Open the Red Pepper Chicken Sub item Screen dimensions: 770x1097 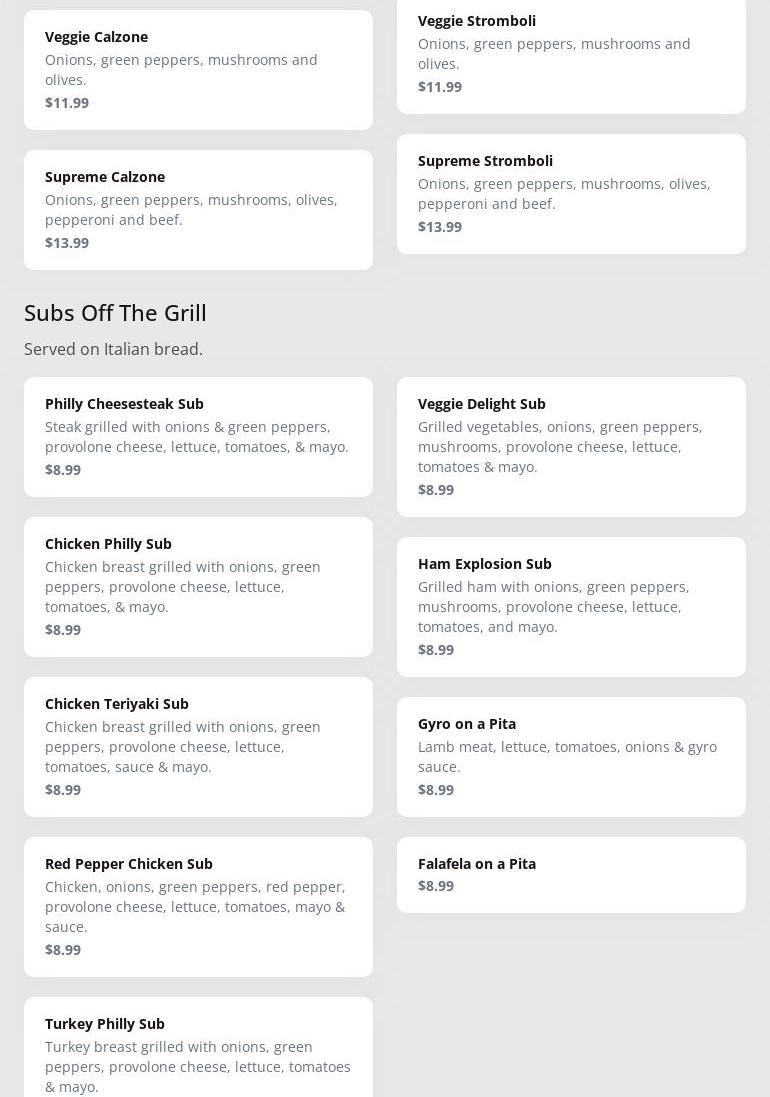point(198,906)
